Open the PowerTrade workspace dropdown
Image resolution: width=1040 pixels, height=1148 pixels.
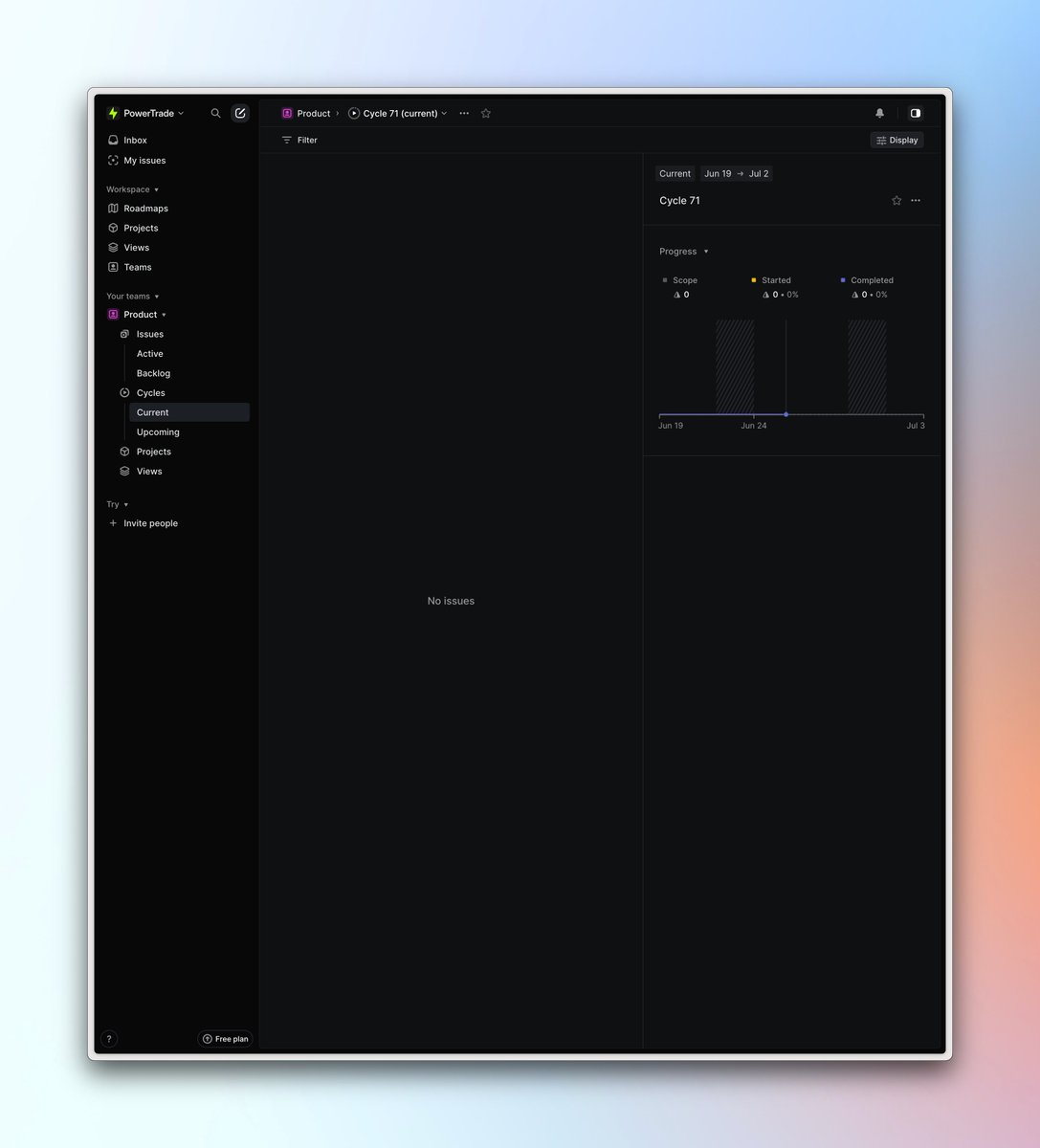tap(145, 113)
